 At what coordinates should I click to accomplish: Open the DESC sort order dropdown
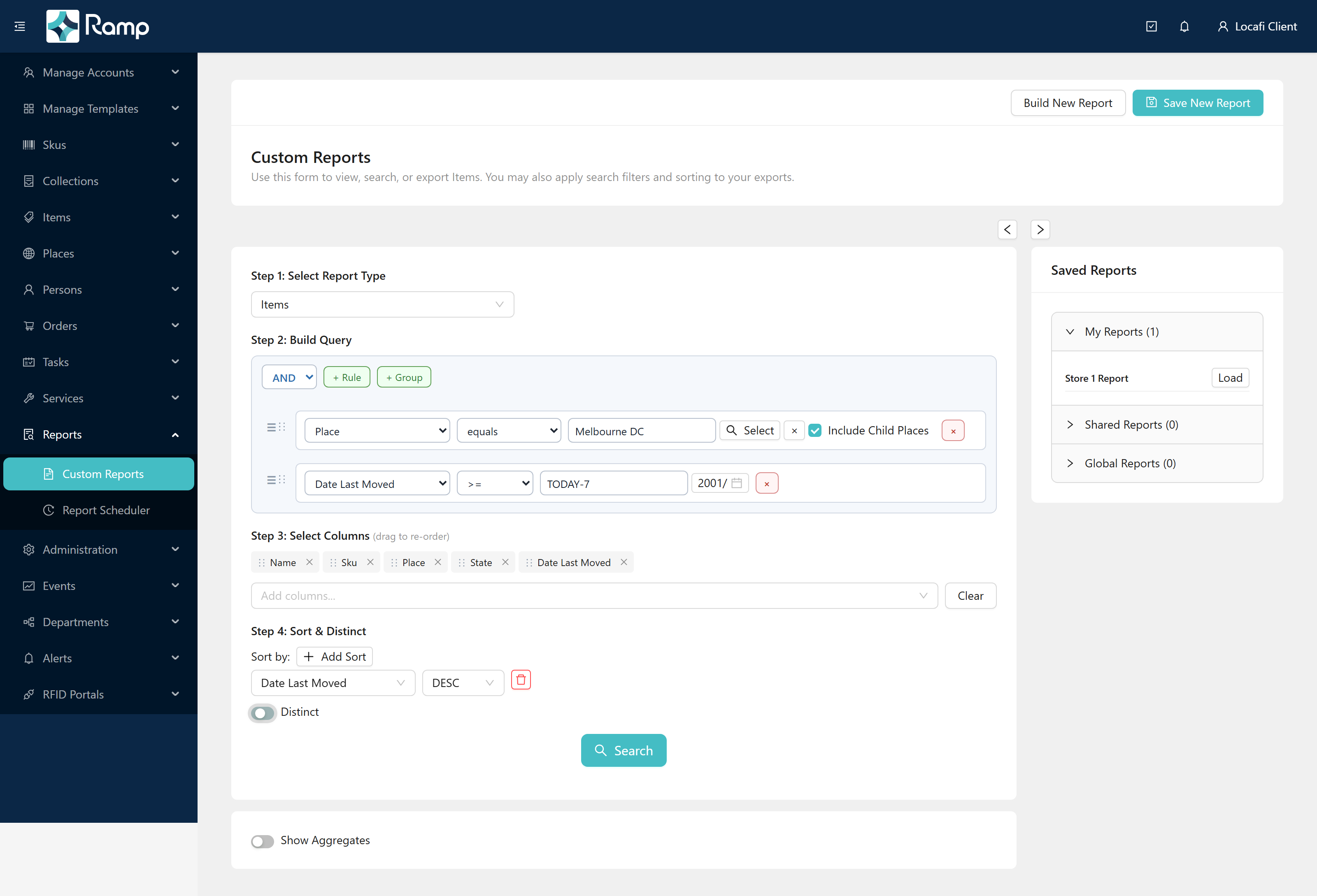point(463,683)
